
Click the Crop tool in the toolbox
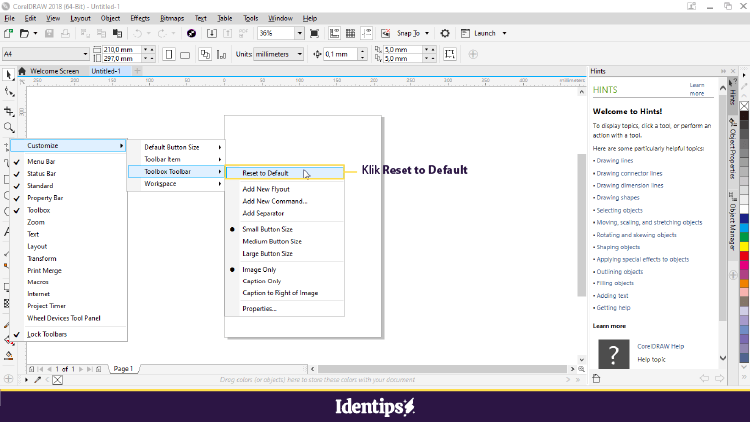click(8, 111)
